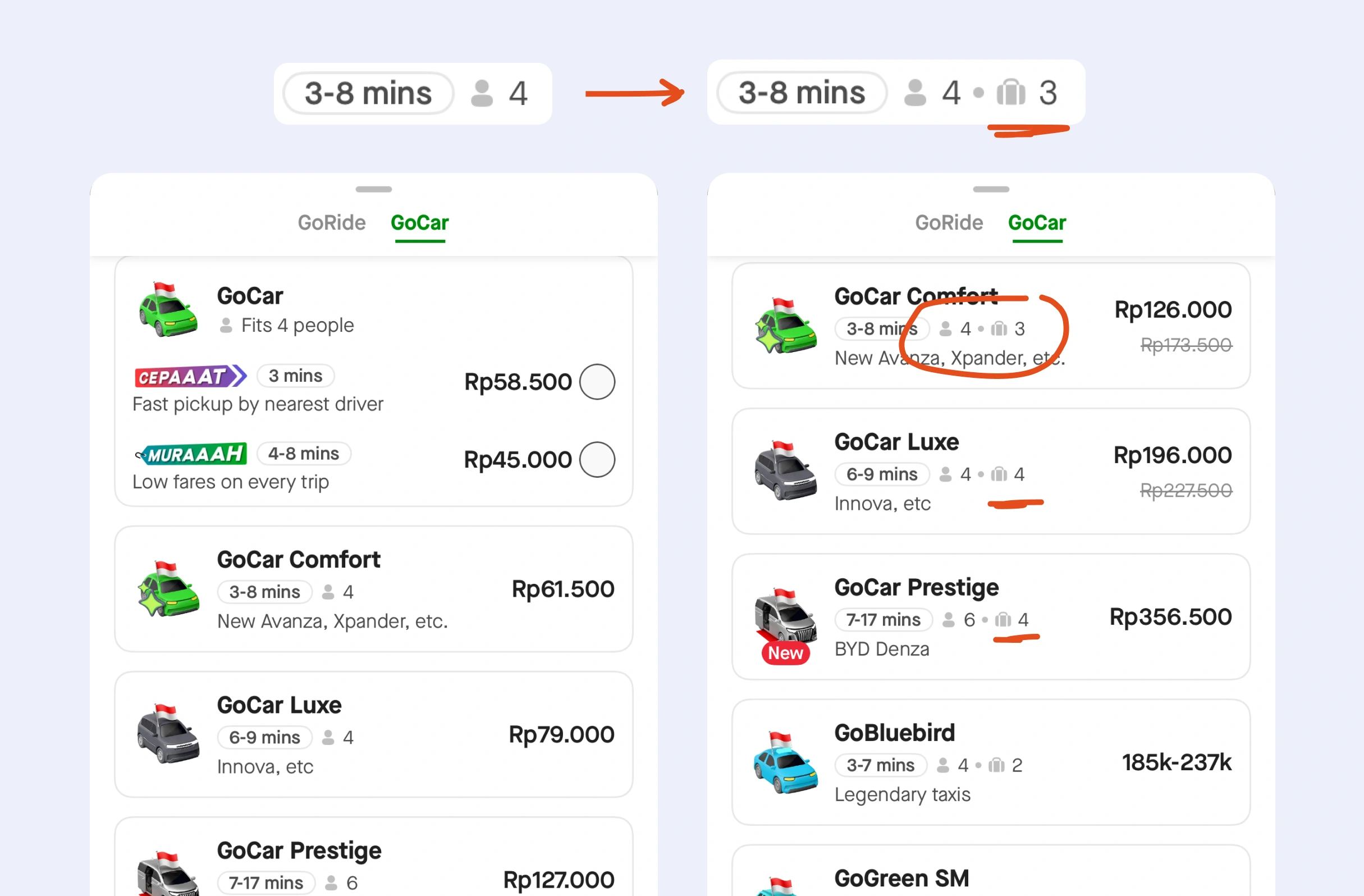Click the gray GoCar Luxe icon in right panel
The width and height of the screenshot is (1364, 896).
click(785, 470)
